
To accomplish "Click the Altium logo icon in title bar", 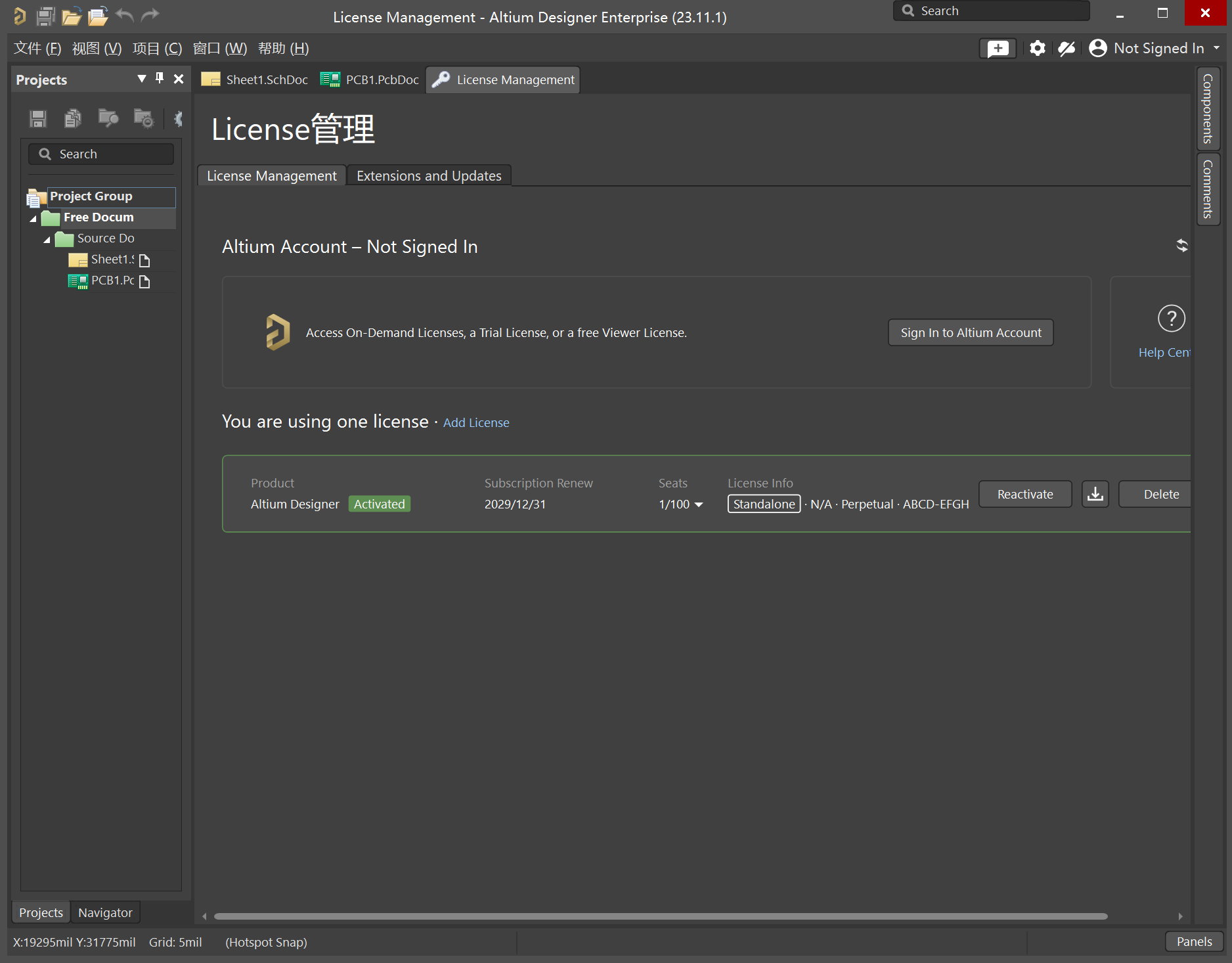I will pyautogui.click(x=20, y=16).
